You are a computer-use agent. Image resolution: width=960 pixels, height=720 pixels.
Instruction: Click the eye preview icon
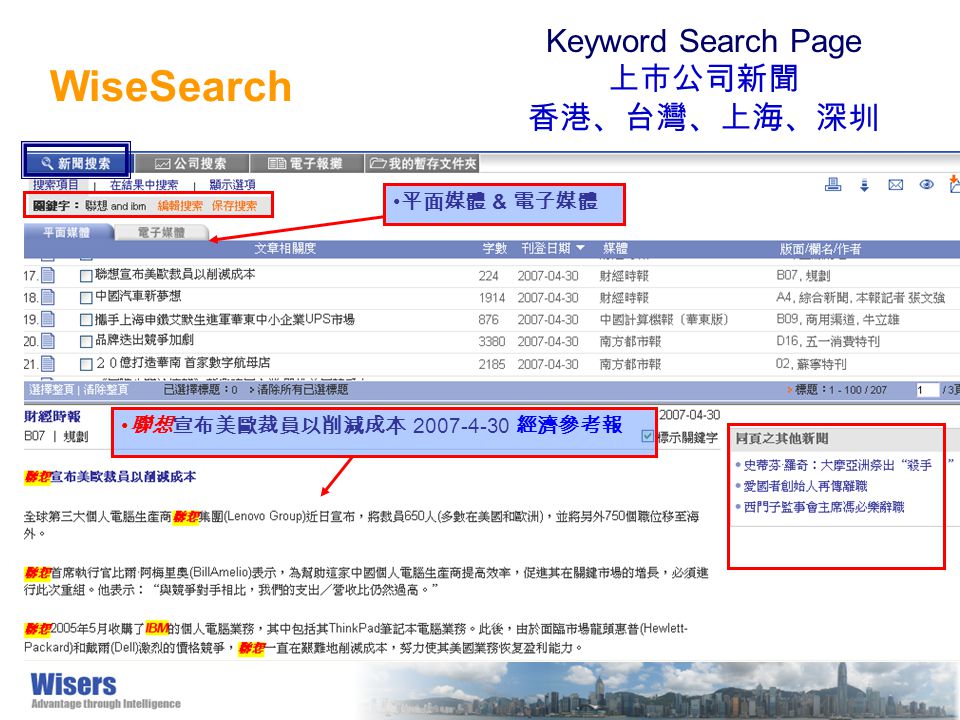point(926,184)
